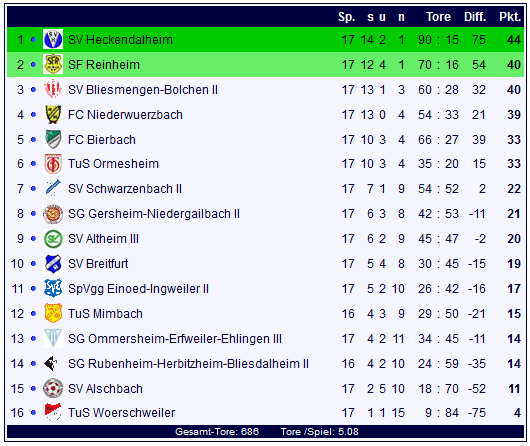Click the Diff. column header
Screen dimensions: 530x446
(475, 17)
